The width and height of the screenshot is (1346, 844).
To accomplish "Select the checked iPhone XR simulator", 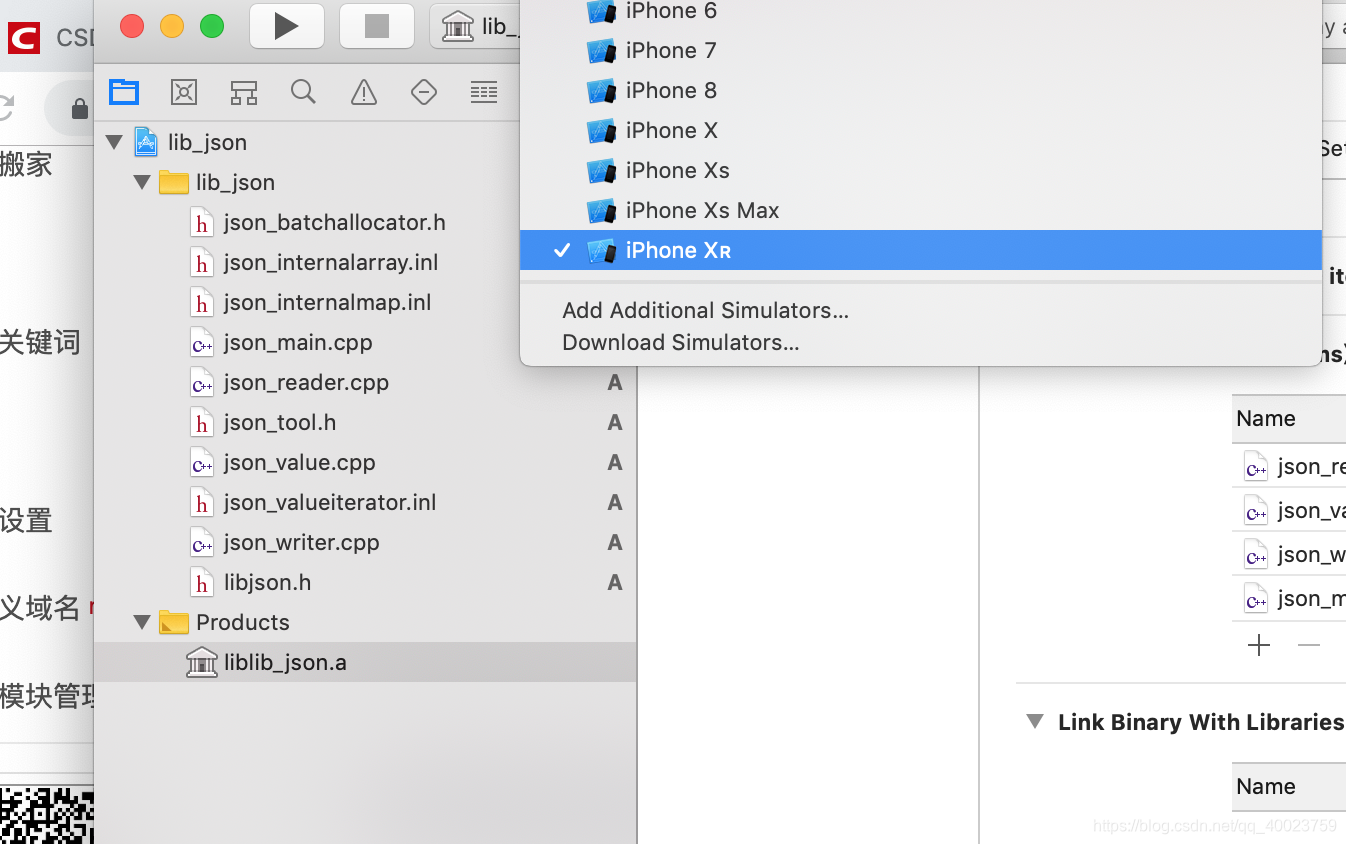I will [920, 250].
